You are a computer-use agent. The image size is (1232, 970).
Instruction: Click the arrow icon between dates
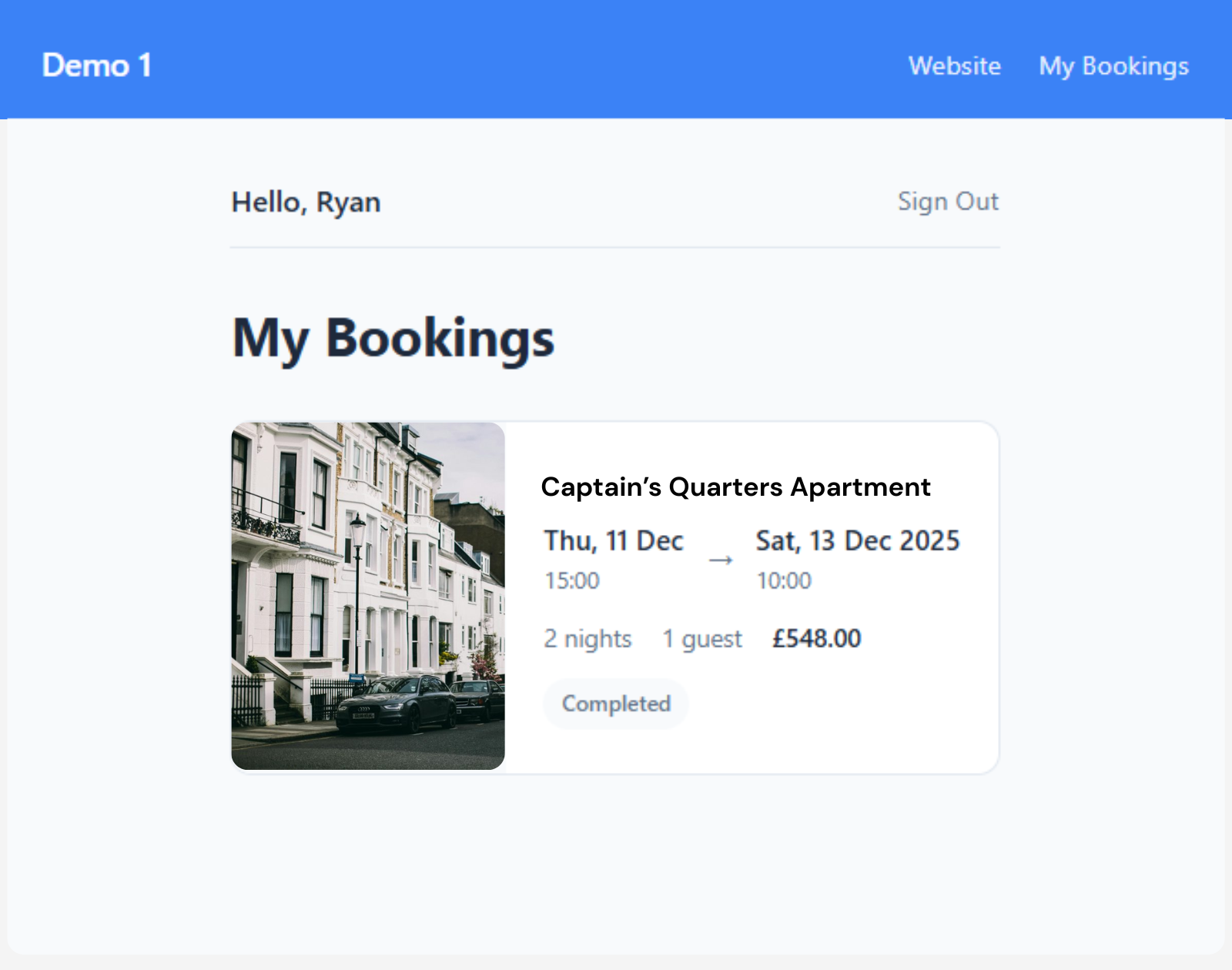(x=720, y=560)
